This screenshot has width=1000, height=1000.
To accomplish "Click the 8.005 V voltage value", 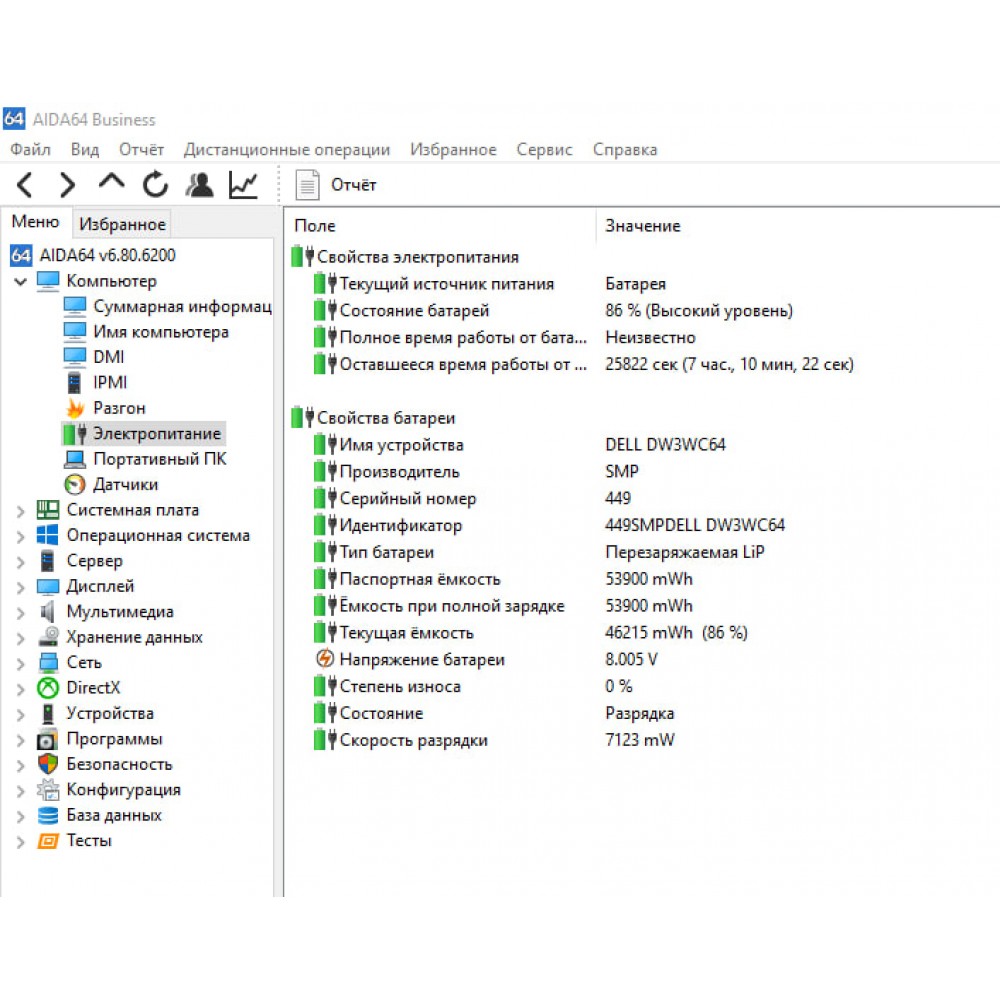I will [x=631, y=659].
